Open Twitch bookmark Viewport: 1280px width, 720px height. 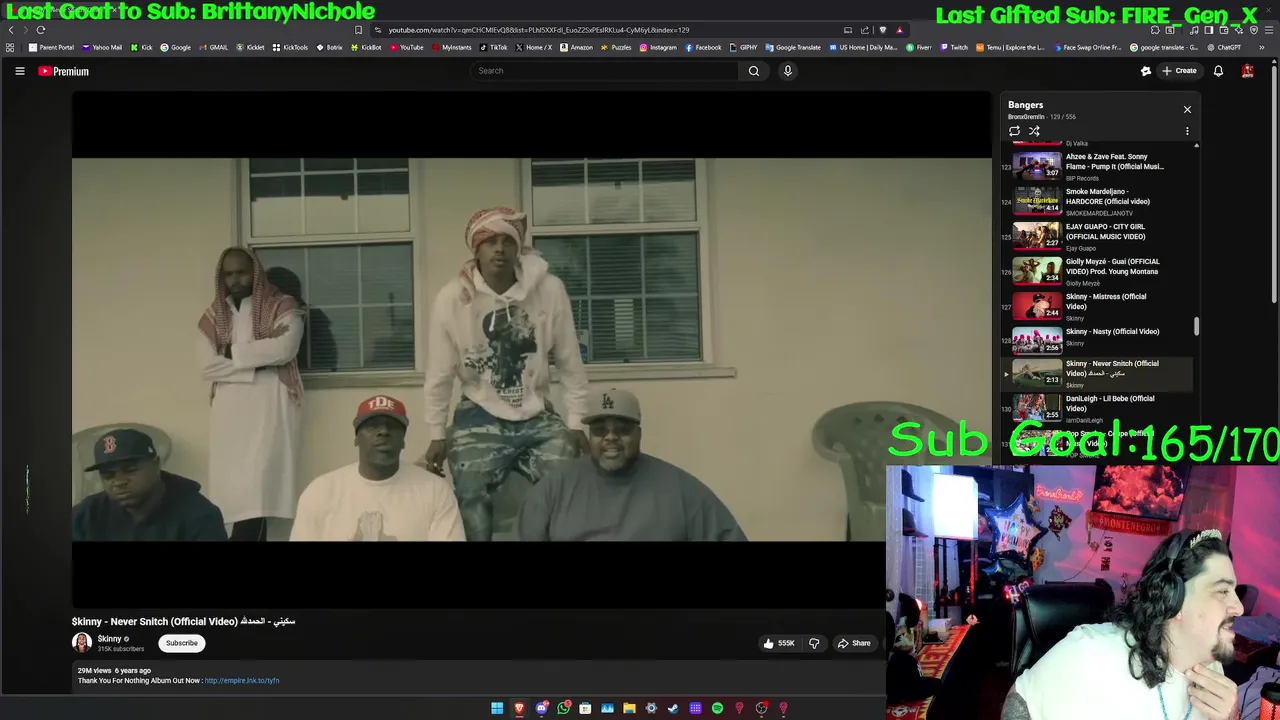tap(954, 47)
